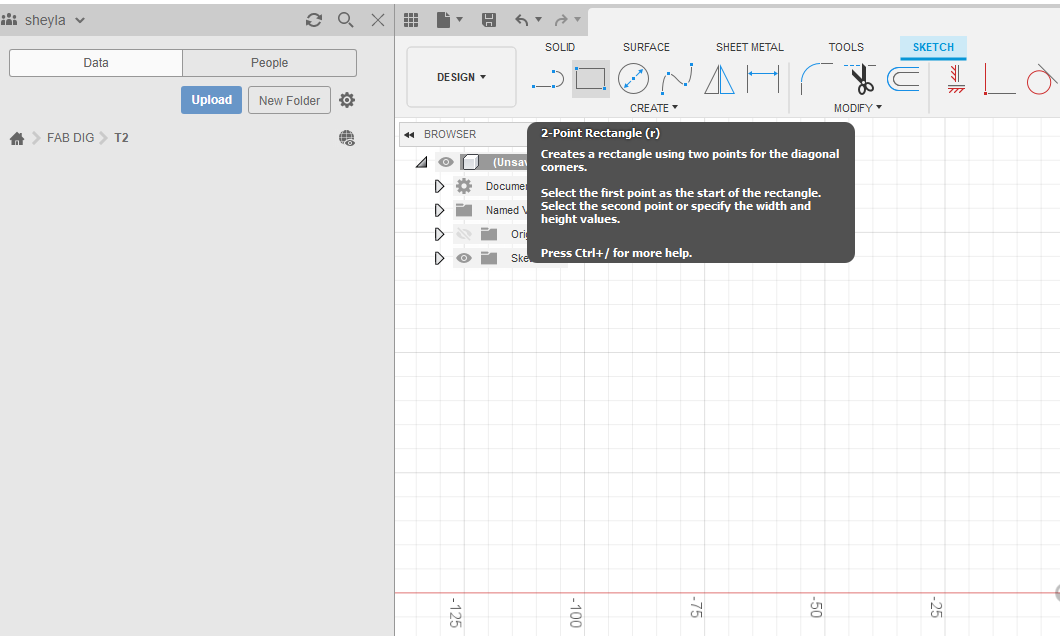Refresh the data panel
The height and width of the screenshot is (636, 1060).
click(314, 20)
